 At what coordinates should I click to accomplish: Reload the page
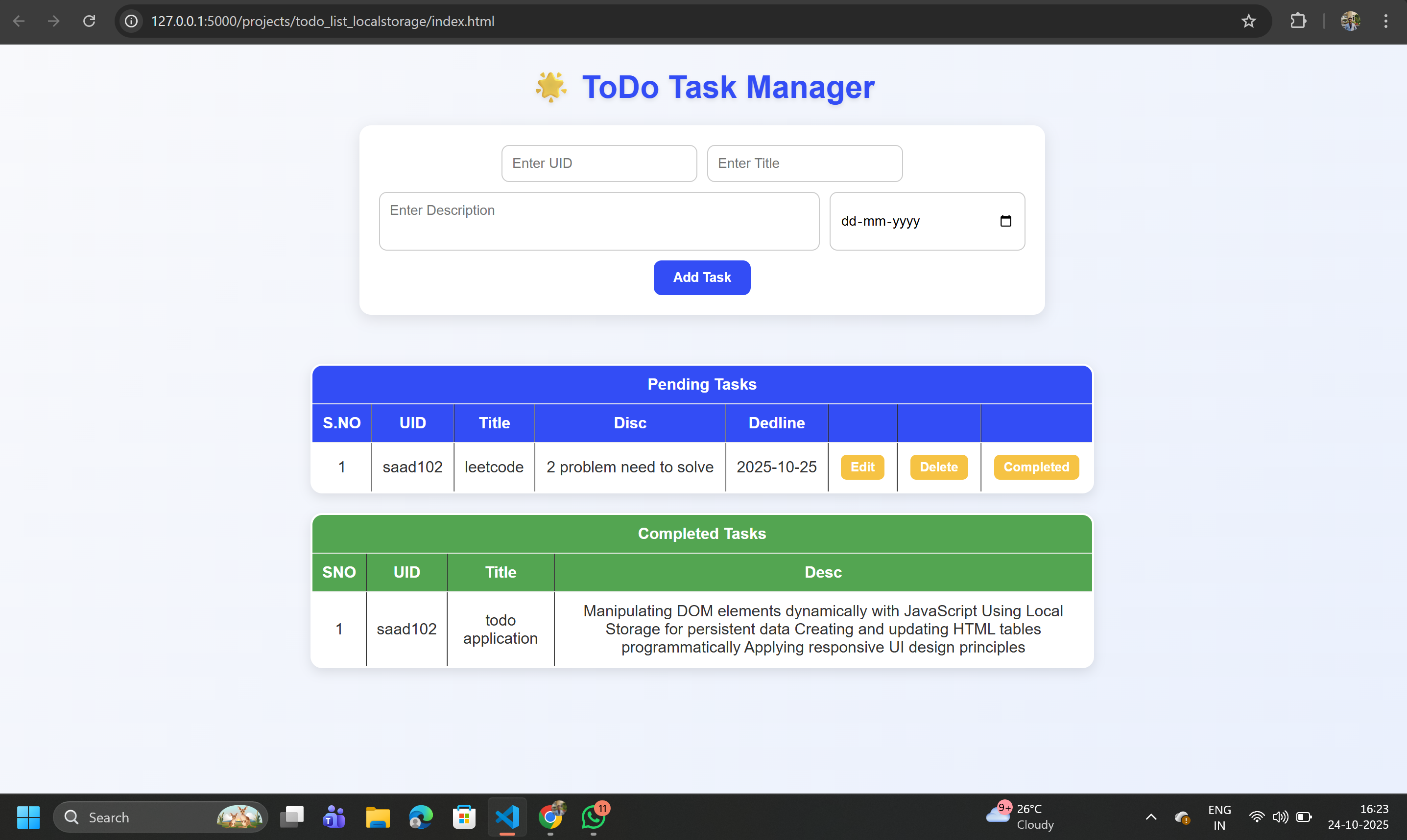89,22
